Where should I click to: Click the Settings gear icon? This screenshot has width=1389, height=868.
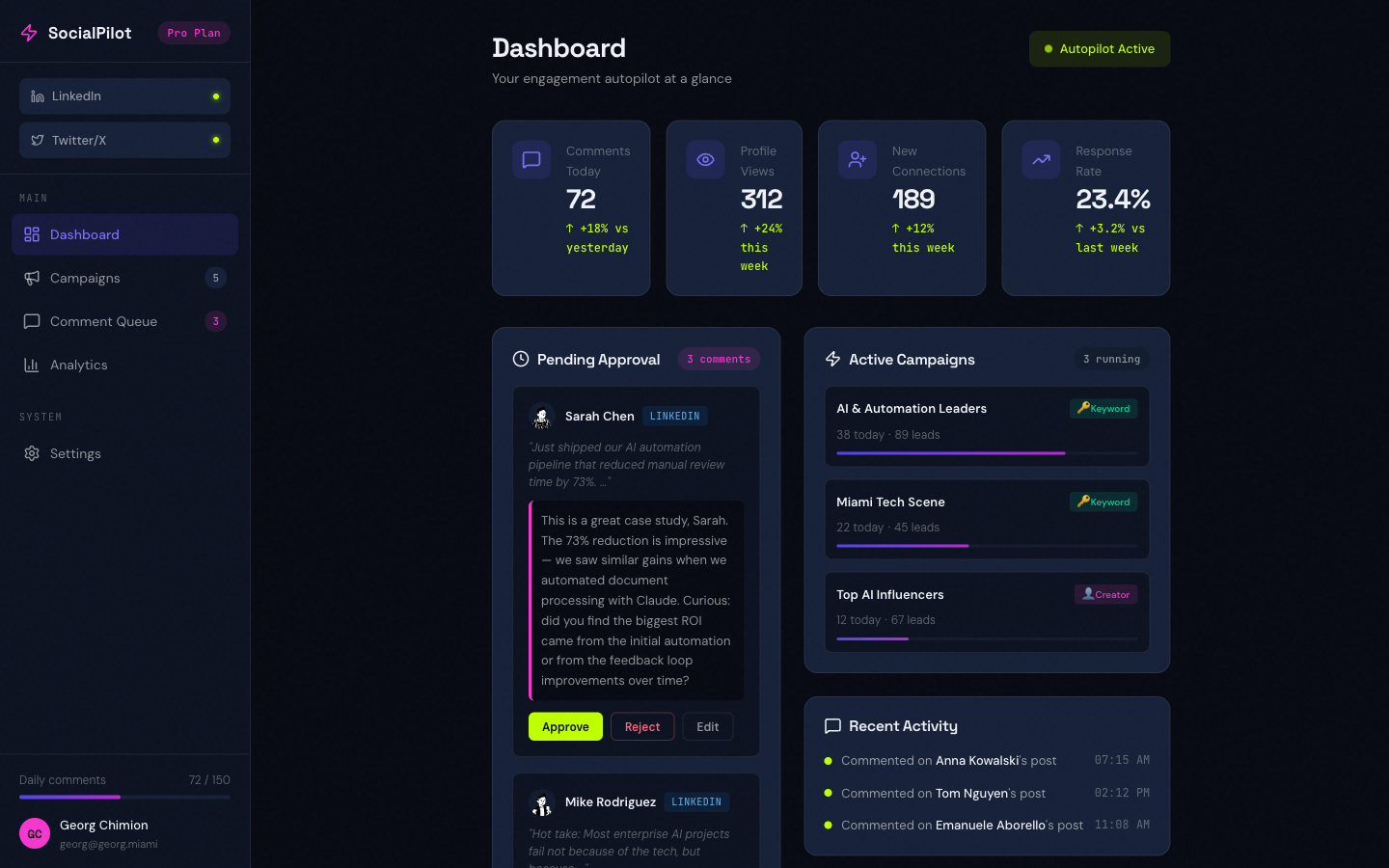32,453
